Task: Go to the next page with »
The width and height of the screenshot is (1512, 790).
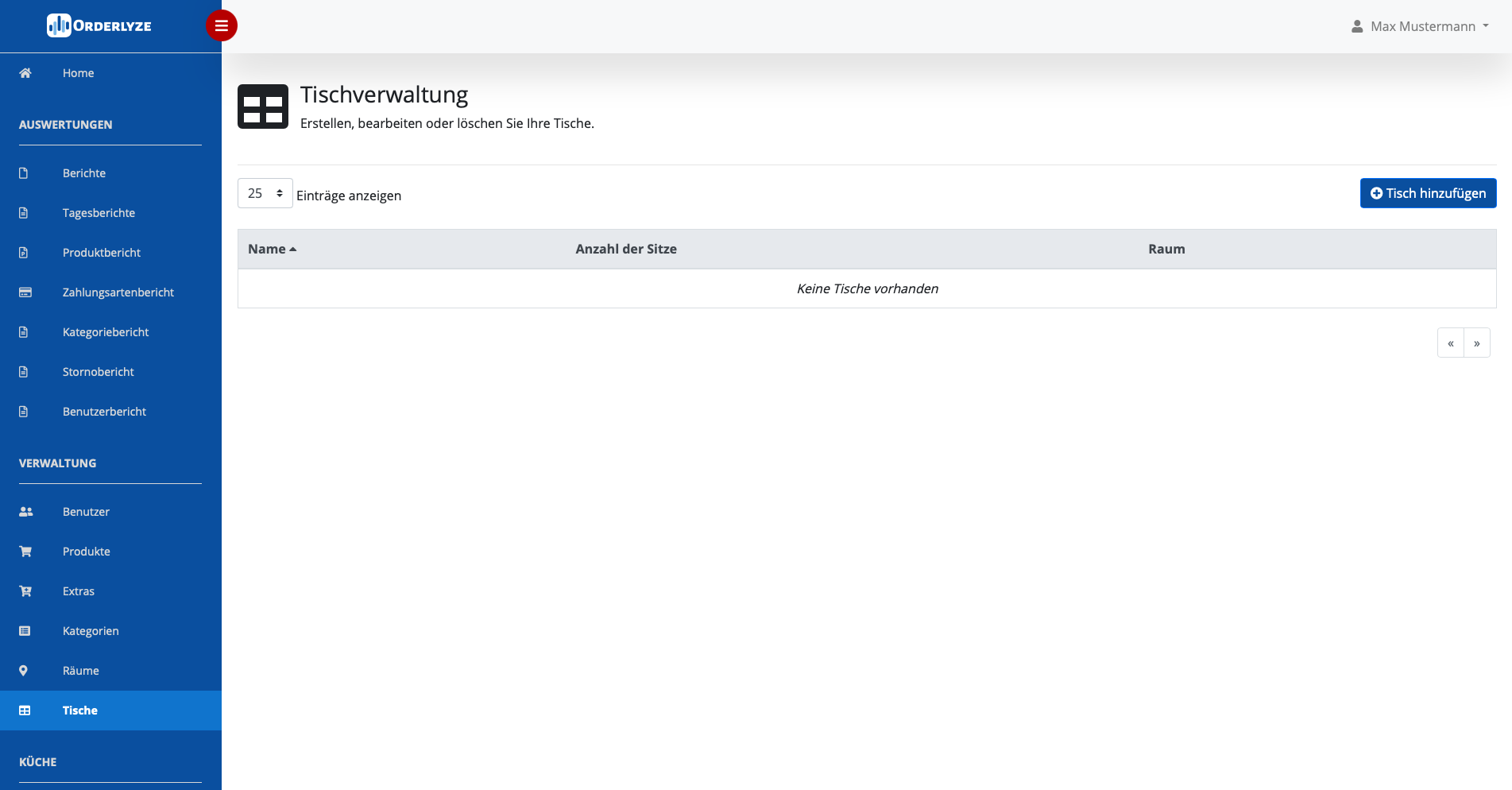Action: coord(1477,343)
